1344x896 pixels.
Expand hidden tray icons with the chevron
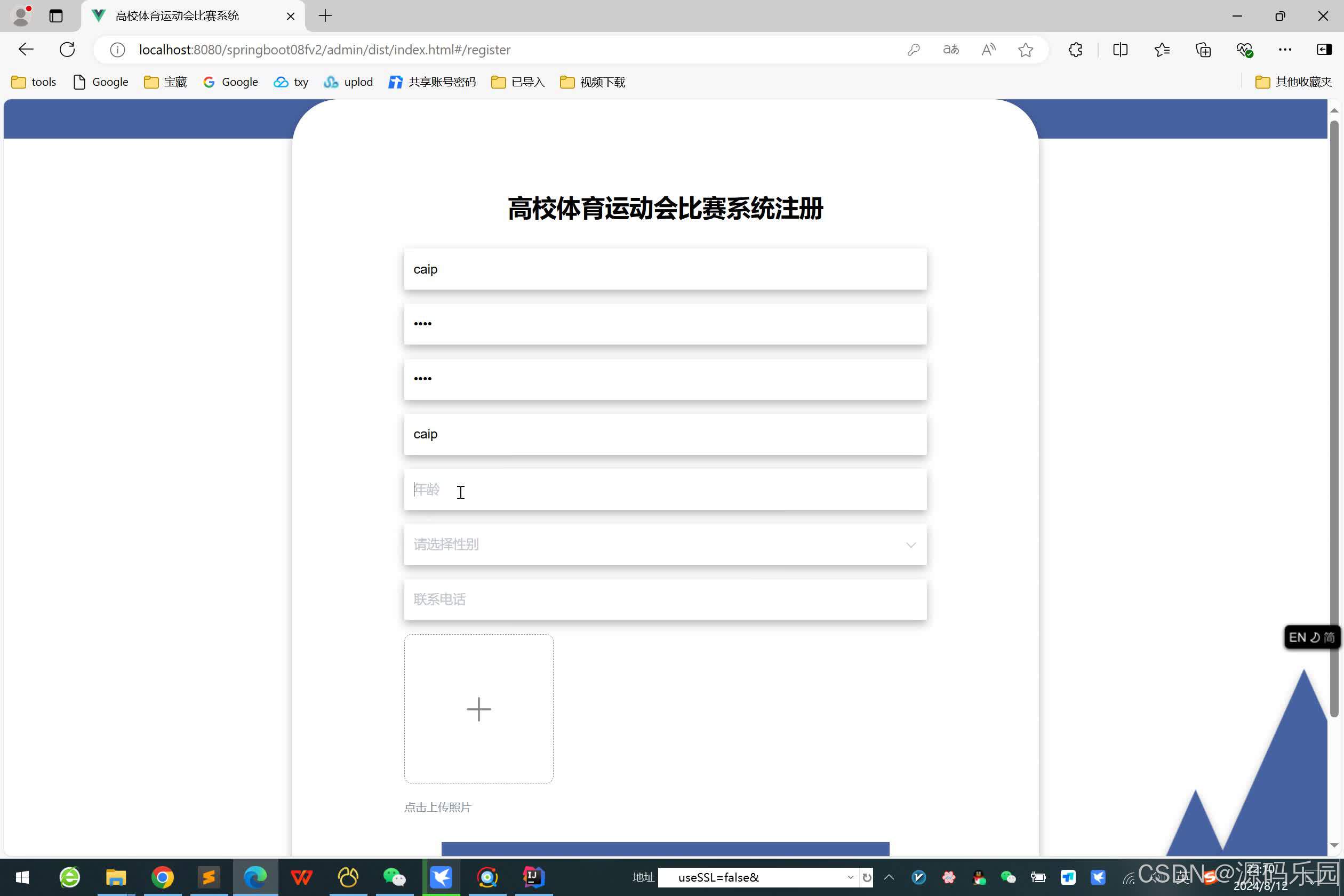point(889,877)
